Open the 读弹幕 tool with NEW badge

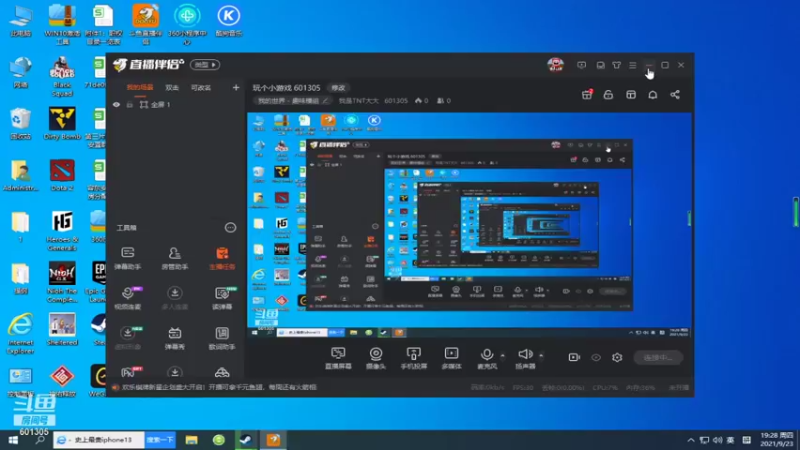(222, 298)
